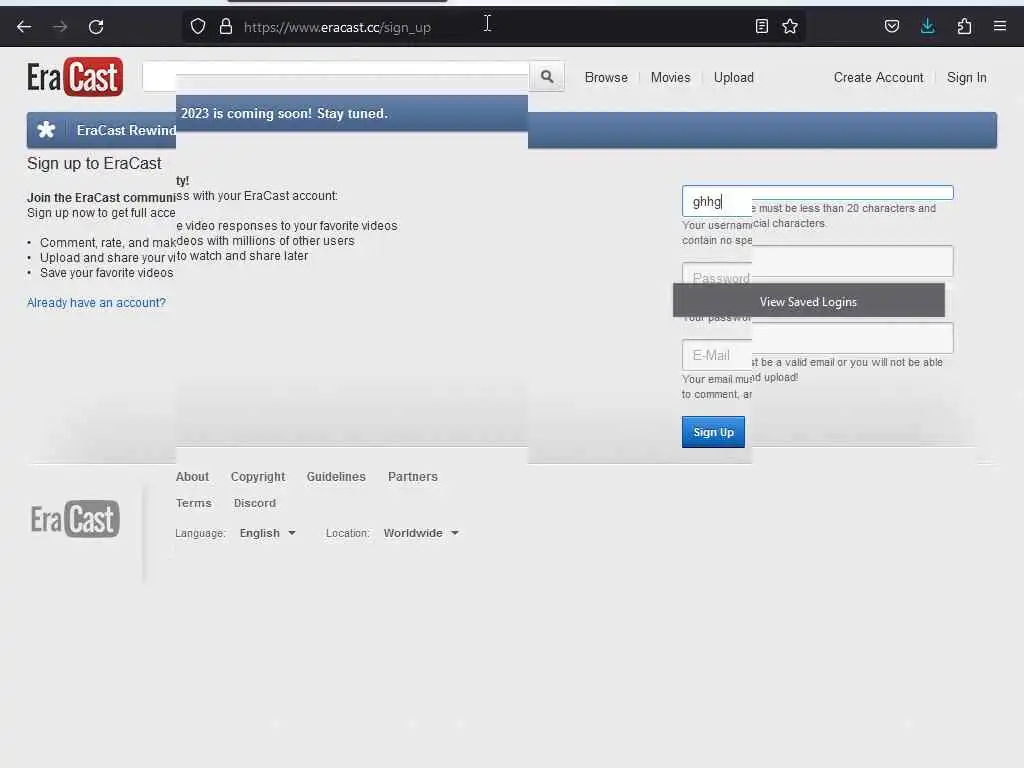Image resolution: width=1024 pixels, height=768 pixels.
Task: Click the address bar URL field
Action: [x=493, y=27]
